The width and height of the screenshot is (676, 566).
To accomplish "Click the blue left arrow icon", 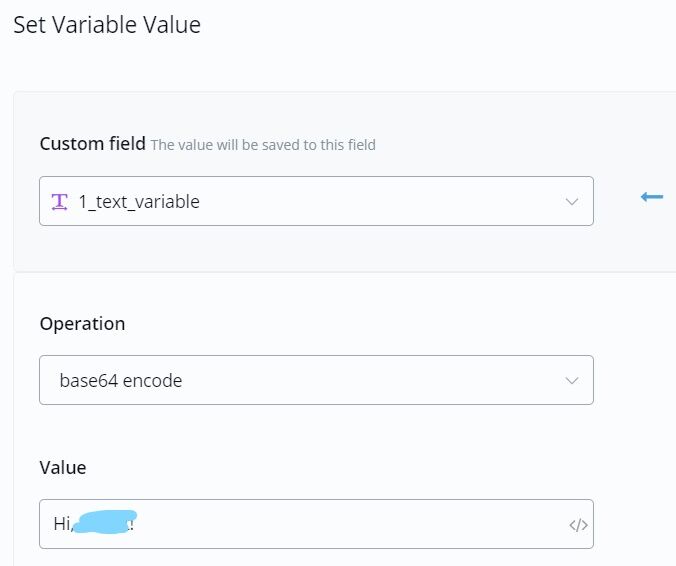I will [652, 197].
